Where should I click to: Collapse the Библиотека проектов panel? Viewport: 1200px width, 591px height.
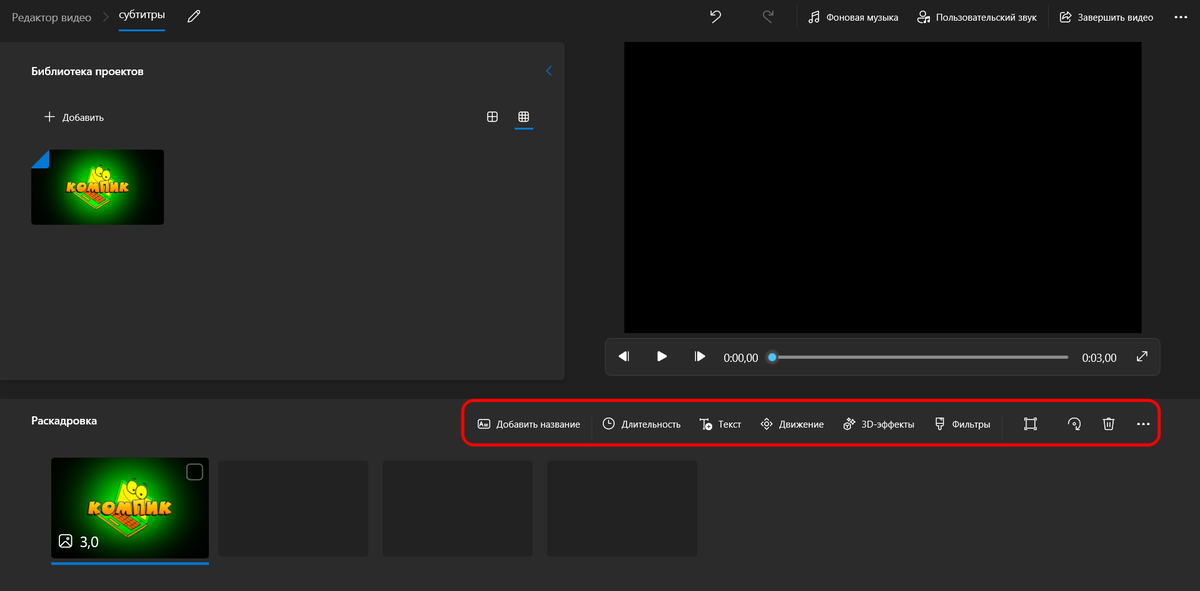pos(548,70)
